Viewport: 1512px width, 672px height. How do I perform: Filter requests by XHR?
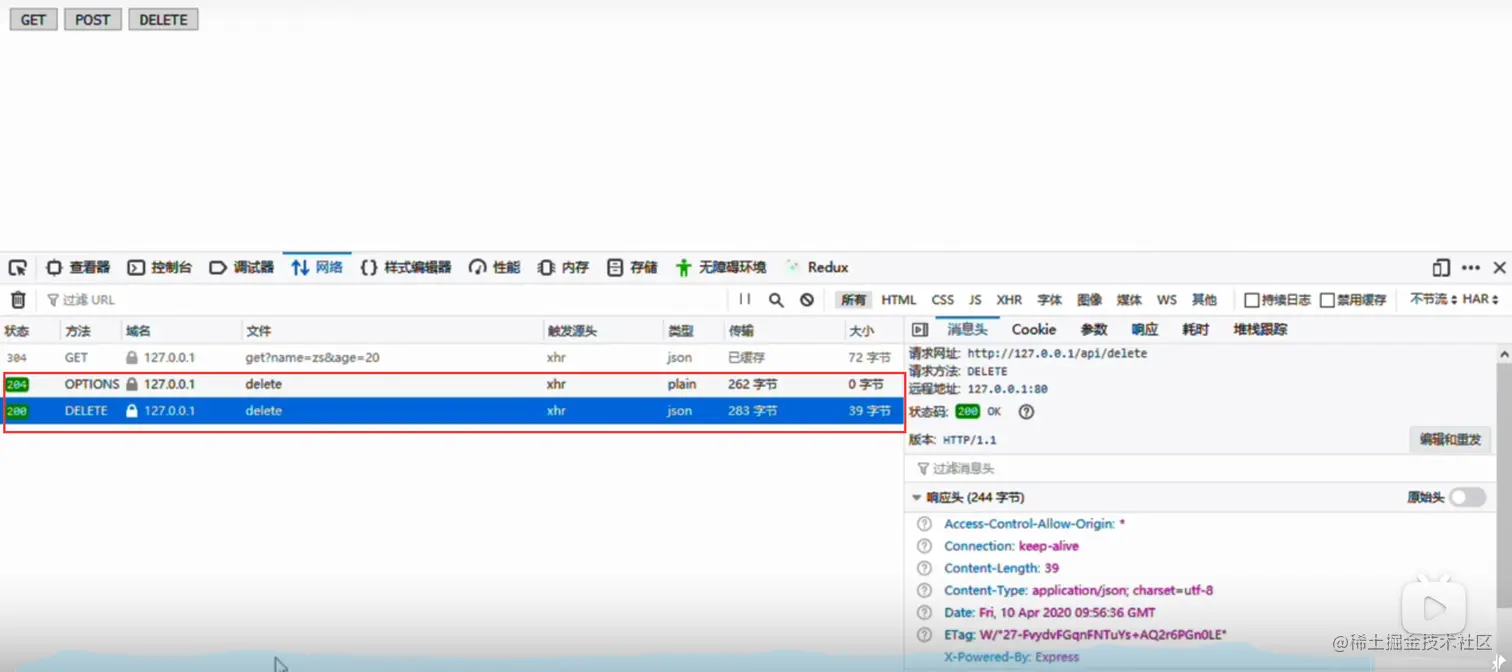(1009, 300)
